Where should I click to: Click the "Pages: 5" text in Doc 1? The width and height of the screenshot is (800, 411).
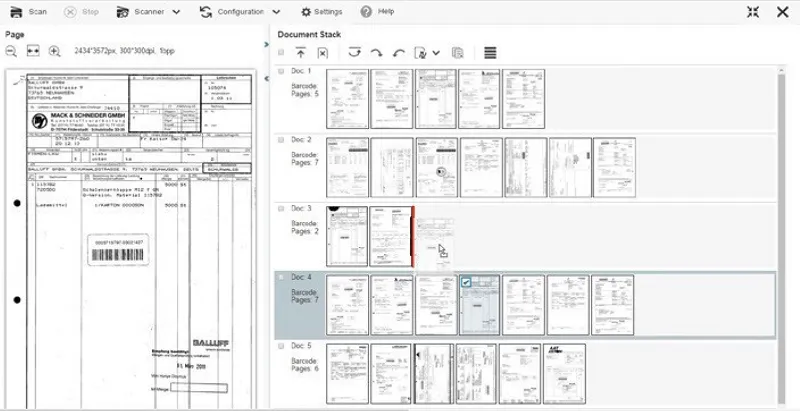(x=305, y=94)
